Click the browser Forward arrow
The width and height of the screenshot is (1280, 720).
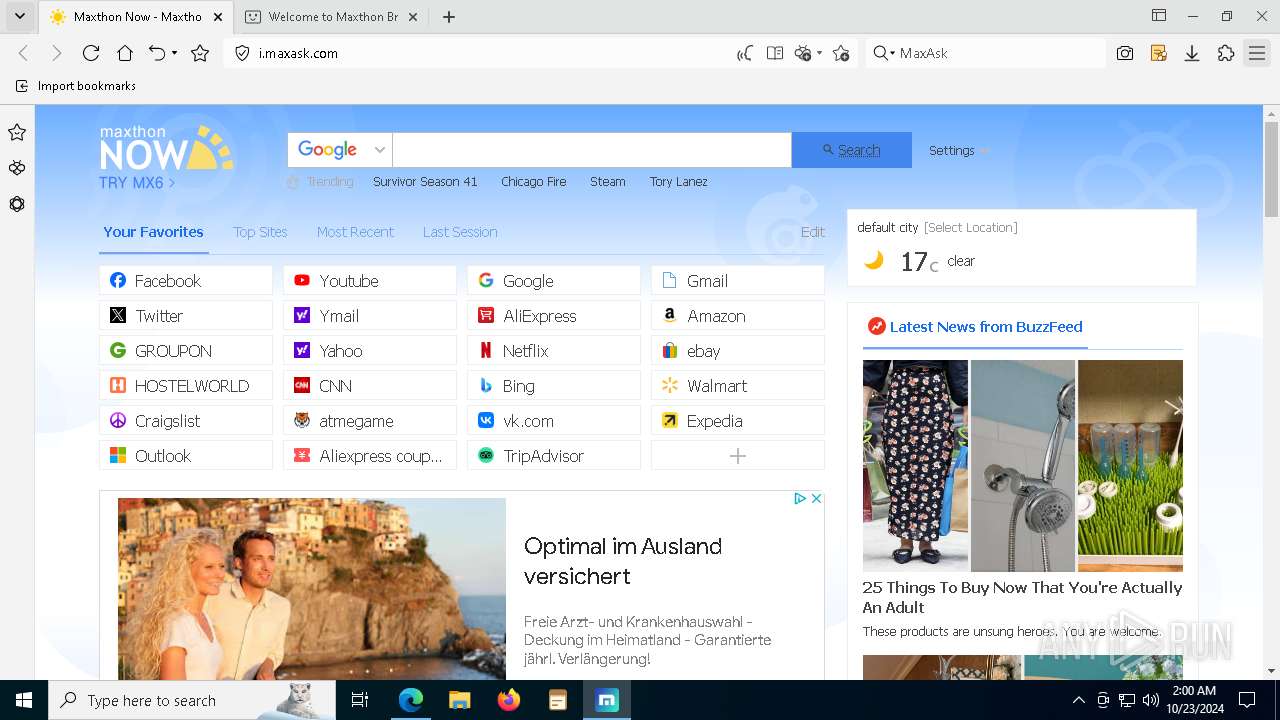tap(57, 53)
